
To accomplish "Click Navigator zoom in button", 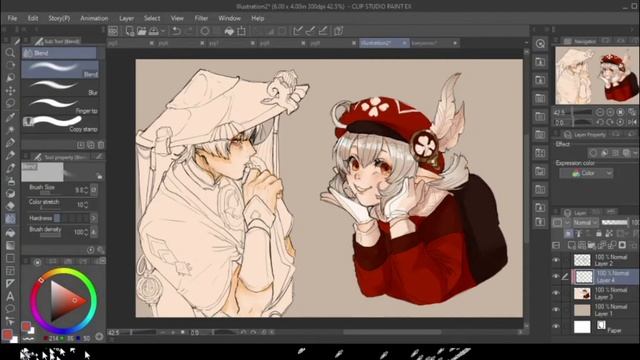I will pyautogui.click(x=610, y=112).
